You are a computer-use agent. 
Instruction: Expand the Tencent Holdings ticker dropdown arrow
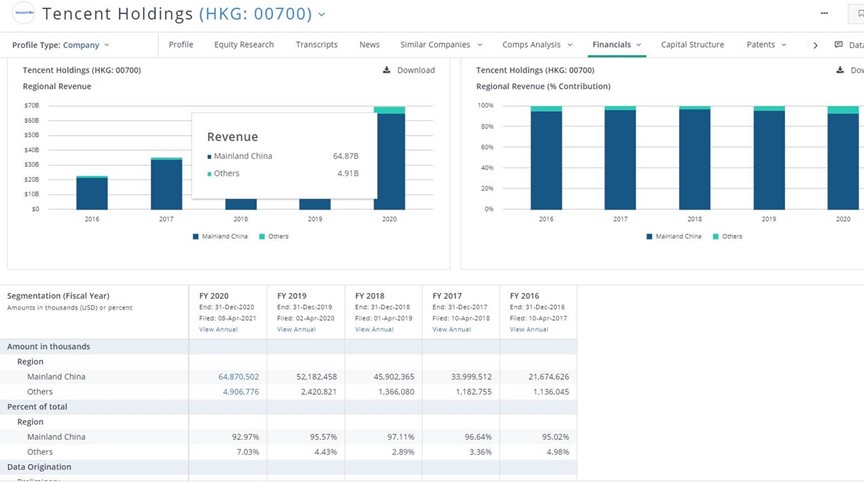pos(321,15)
